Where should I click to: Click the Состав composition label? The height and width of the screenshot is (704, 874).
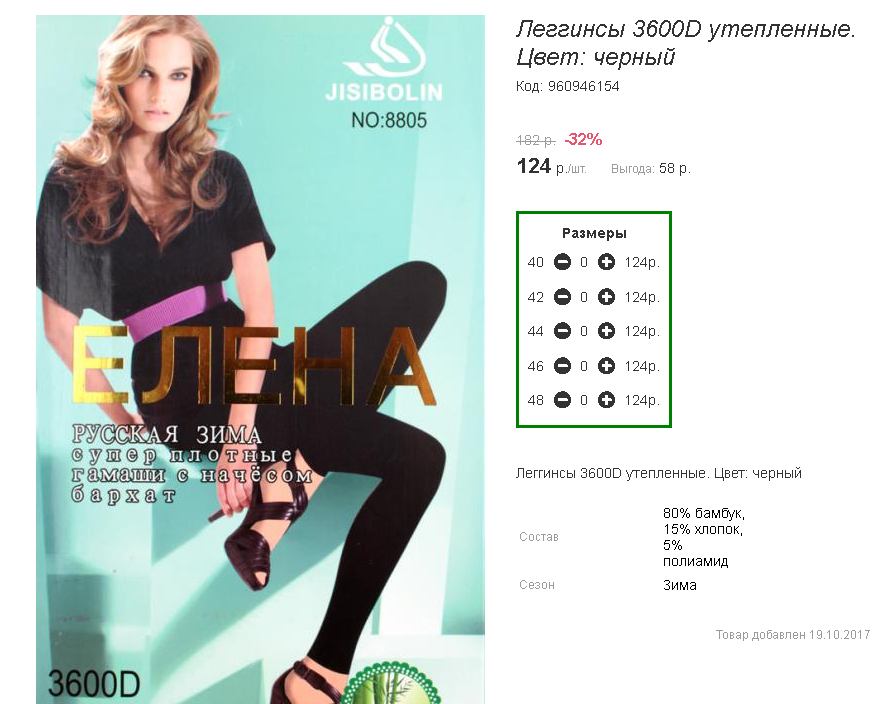point(538,537)
